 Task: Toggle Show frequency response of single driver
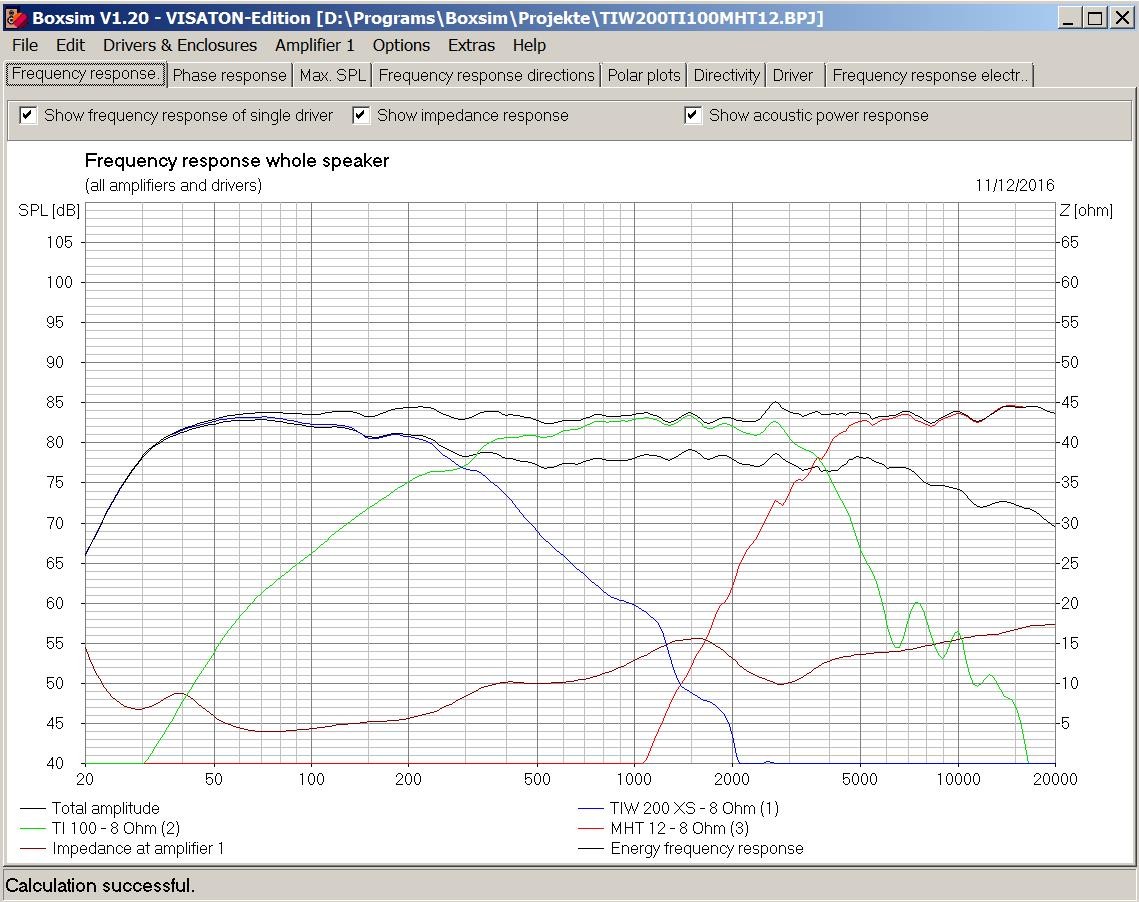28,115
